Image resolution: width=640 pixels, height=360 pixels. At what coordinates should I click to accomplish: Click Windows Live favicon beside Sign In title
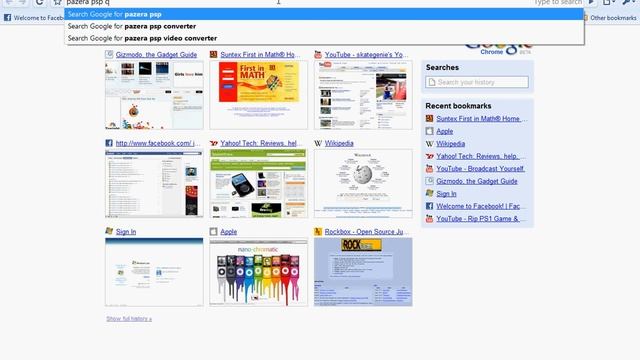tap(109, 231)
